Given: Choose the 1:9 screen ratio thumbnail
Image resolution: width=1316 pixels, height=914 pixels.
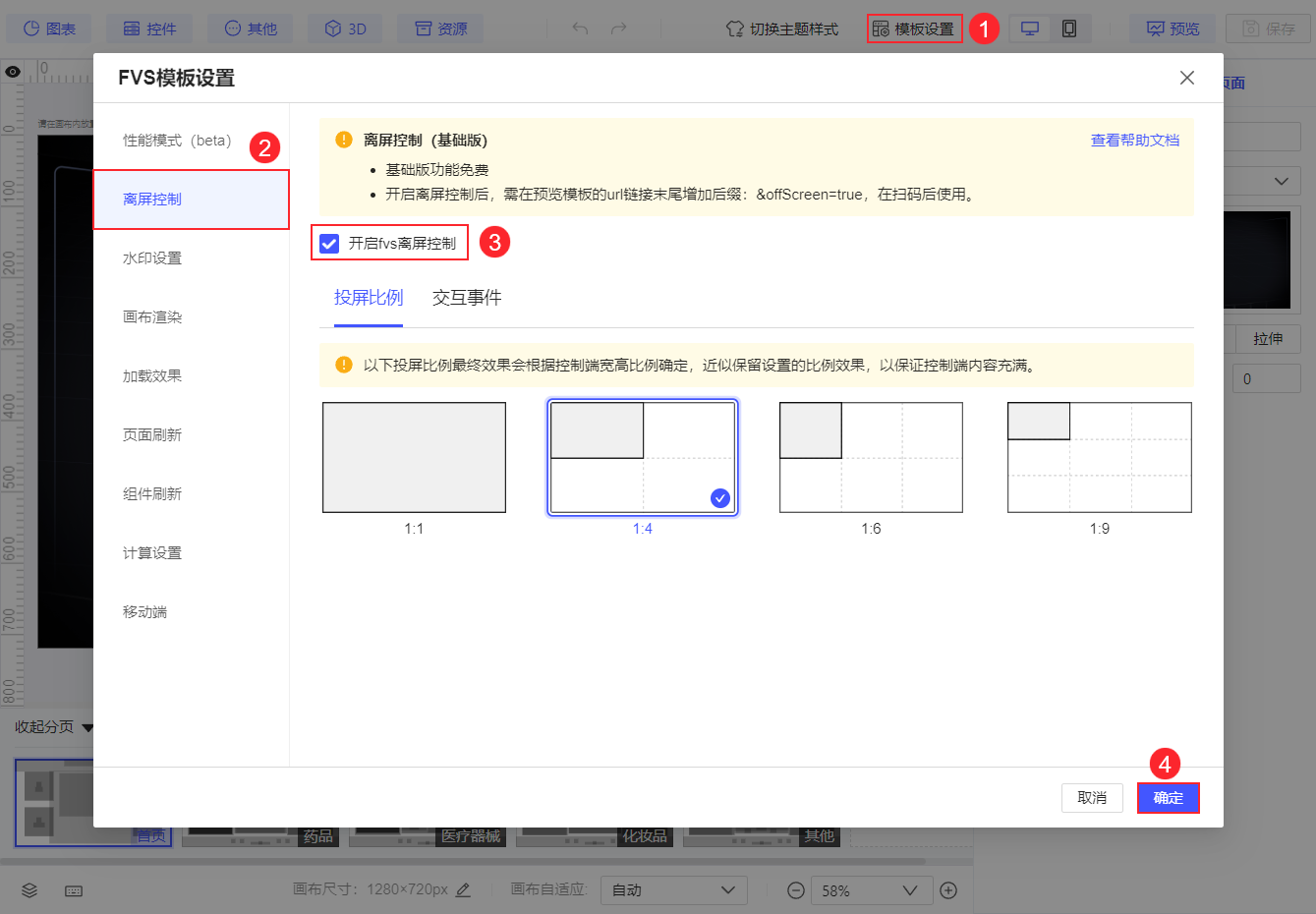Looking at the screenshot, I should pos(1100,457).
